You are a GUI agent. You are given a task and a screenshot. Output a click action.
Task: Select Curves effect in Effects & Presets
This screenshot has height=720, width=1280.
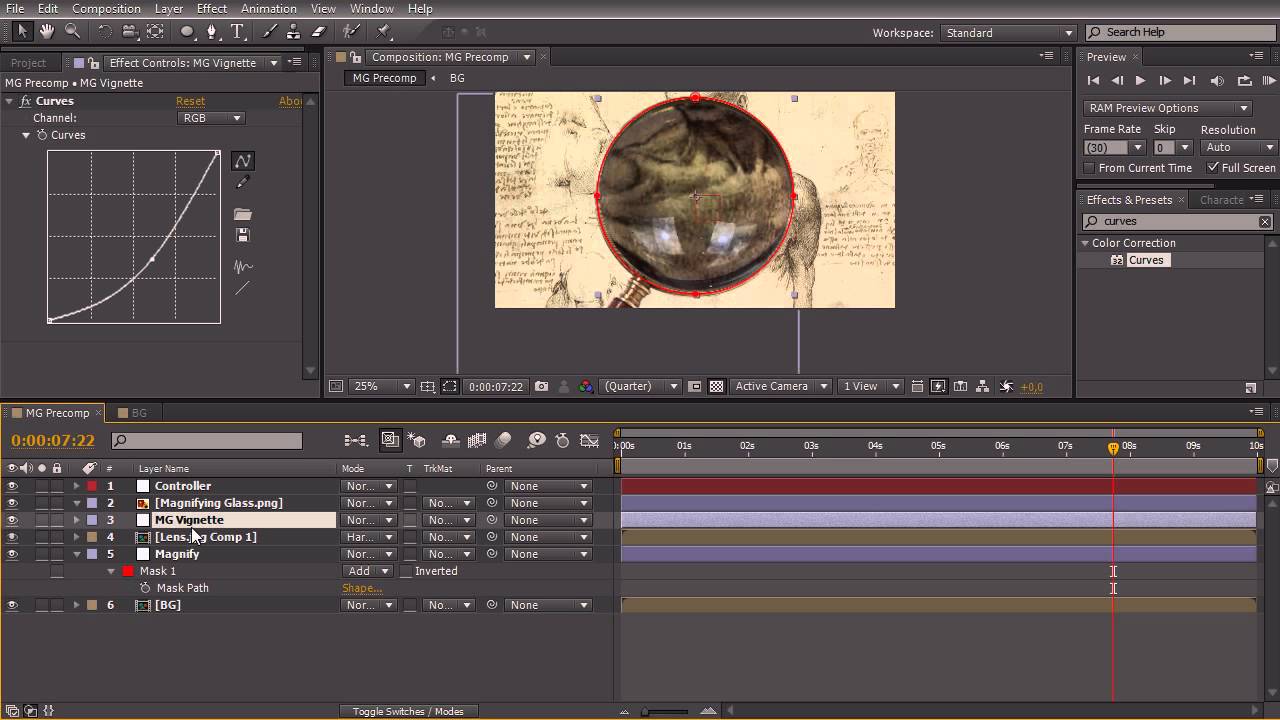point(1146,260)
